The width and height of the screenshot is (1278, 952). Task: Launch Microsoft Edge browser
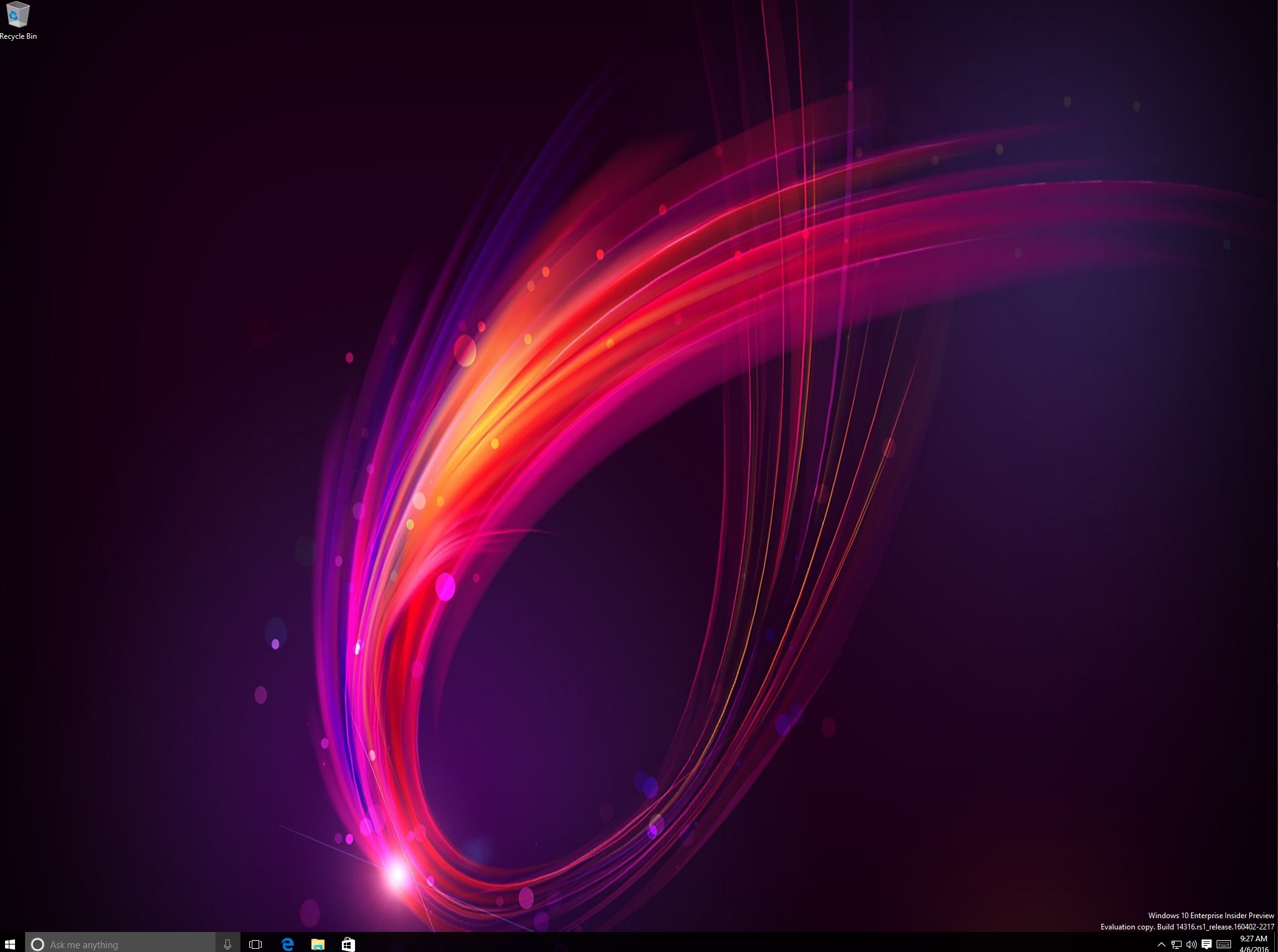287,944
